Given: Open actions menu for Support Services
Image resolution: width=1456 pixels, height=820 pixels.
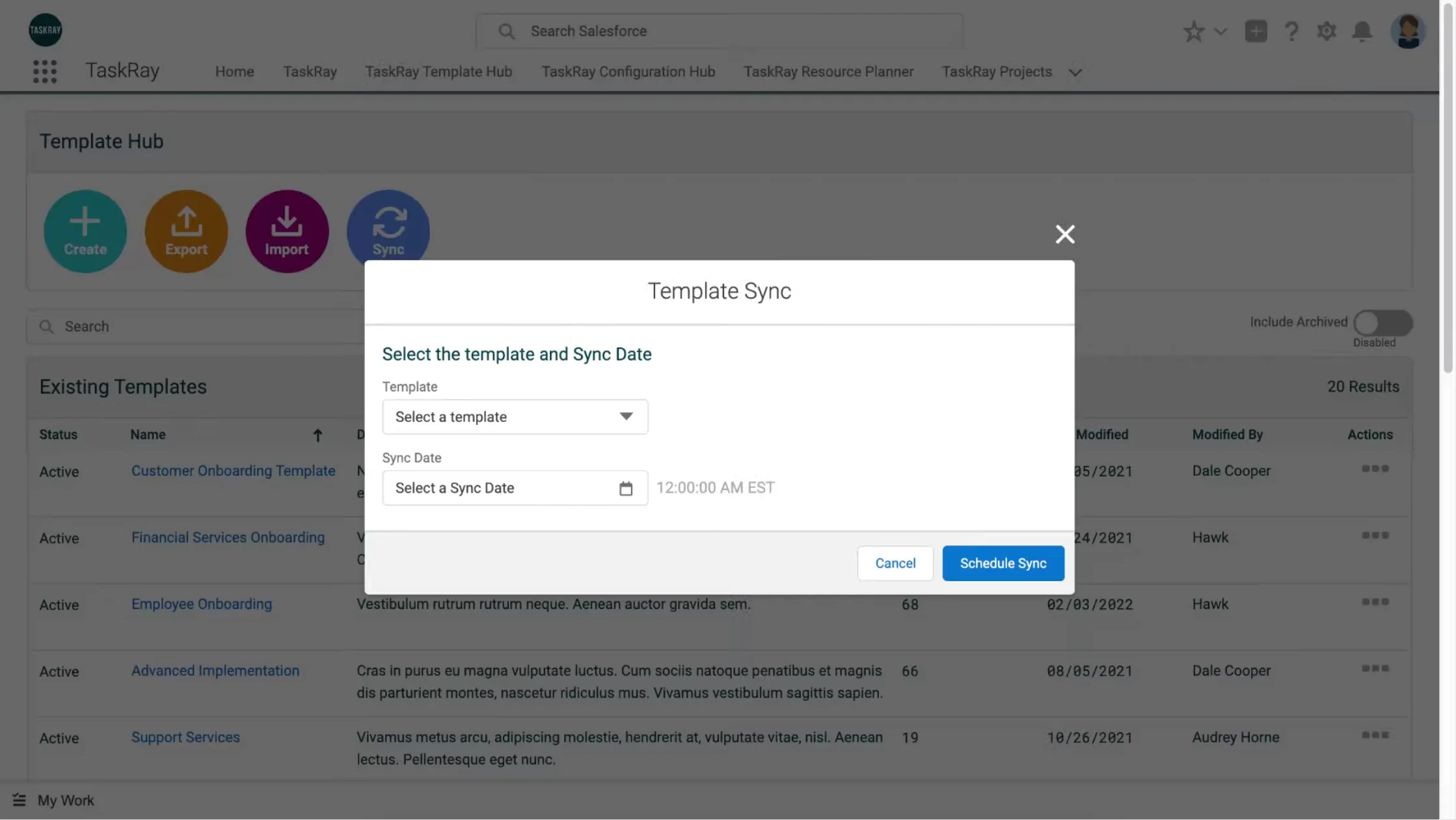Looking at the screenshot, I should [1375, 735].
